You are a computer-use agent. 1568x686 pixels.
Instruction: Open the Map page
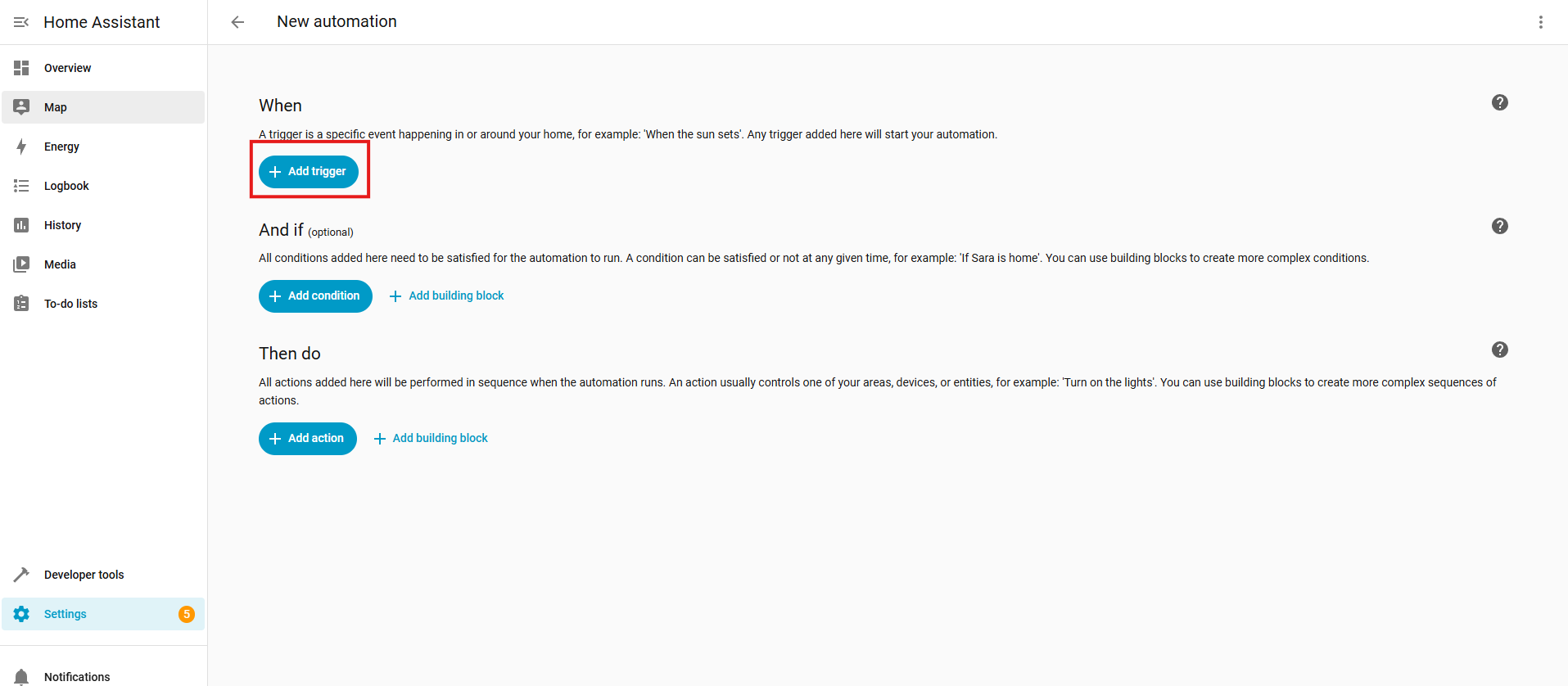56,107
